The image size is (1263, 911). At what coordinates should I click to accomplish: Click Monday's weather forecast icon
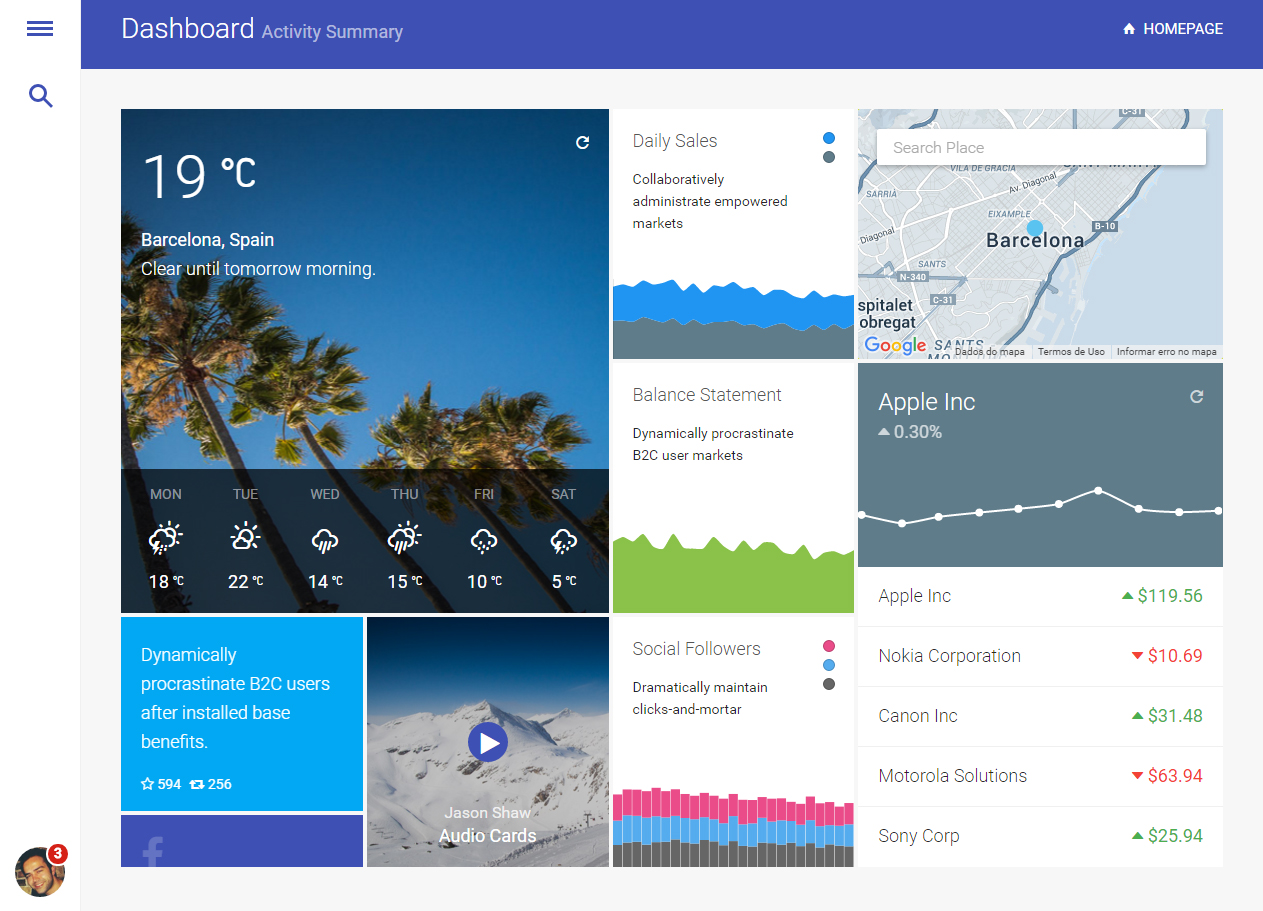pos(166,538)
